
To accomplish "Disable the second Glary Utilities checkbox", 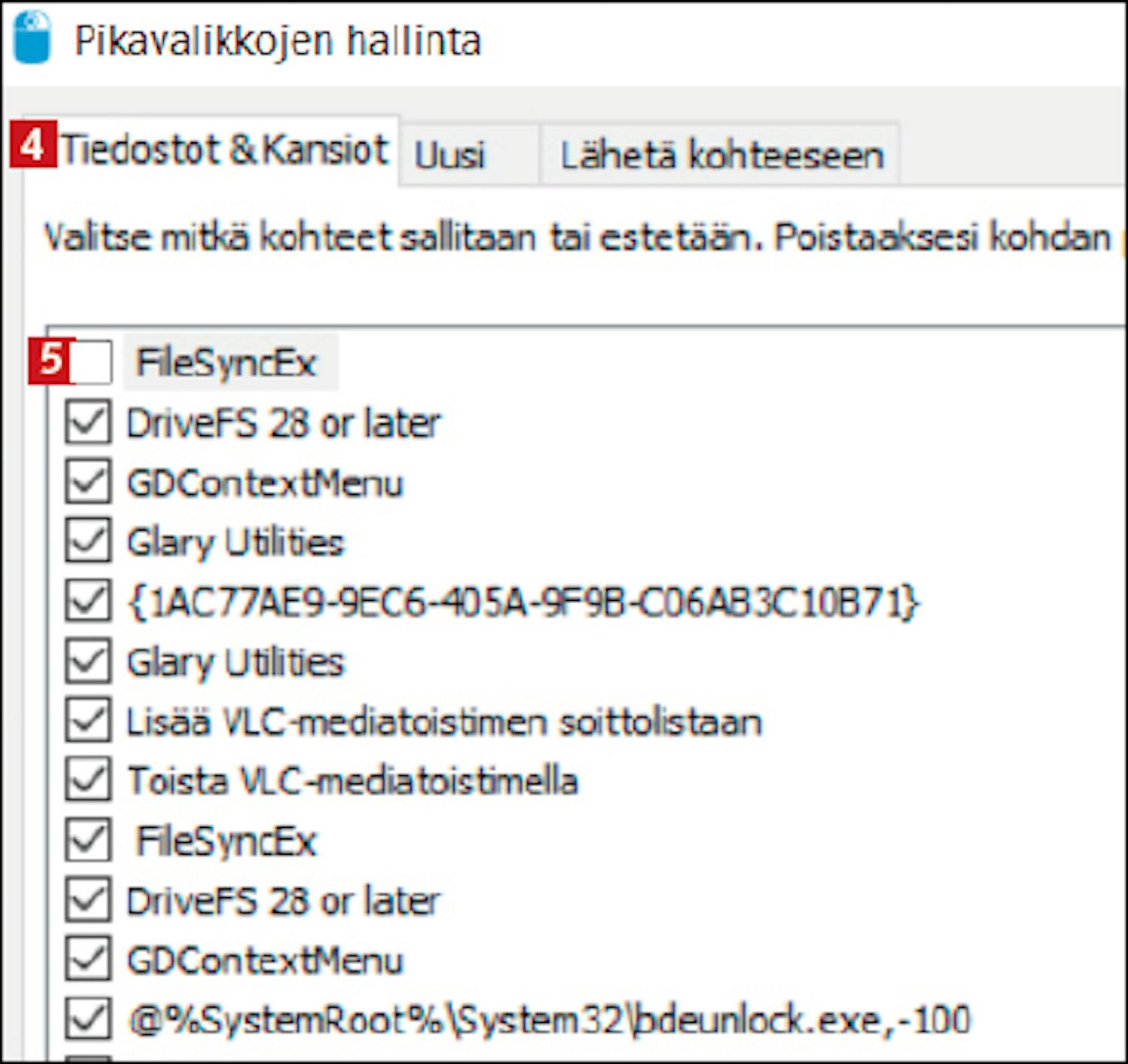I will coord(87,662).
